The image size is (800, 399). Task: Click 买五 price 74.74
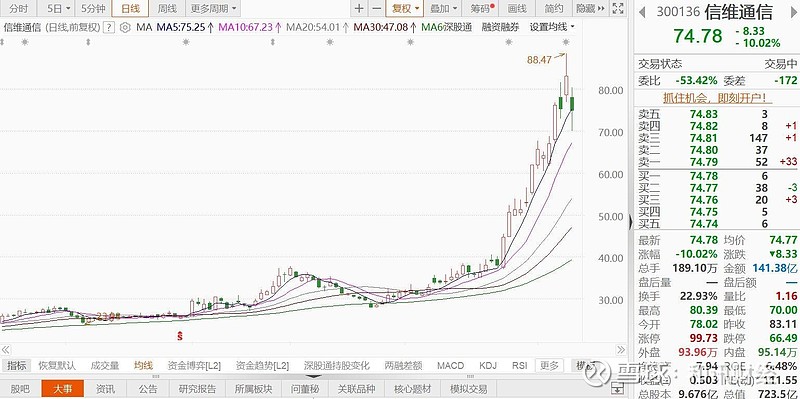coord(704,223)
